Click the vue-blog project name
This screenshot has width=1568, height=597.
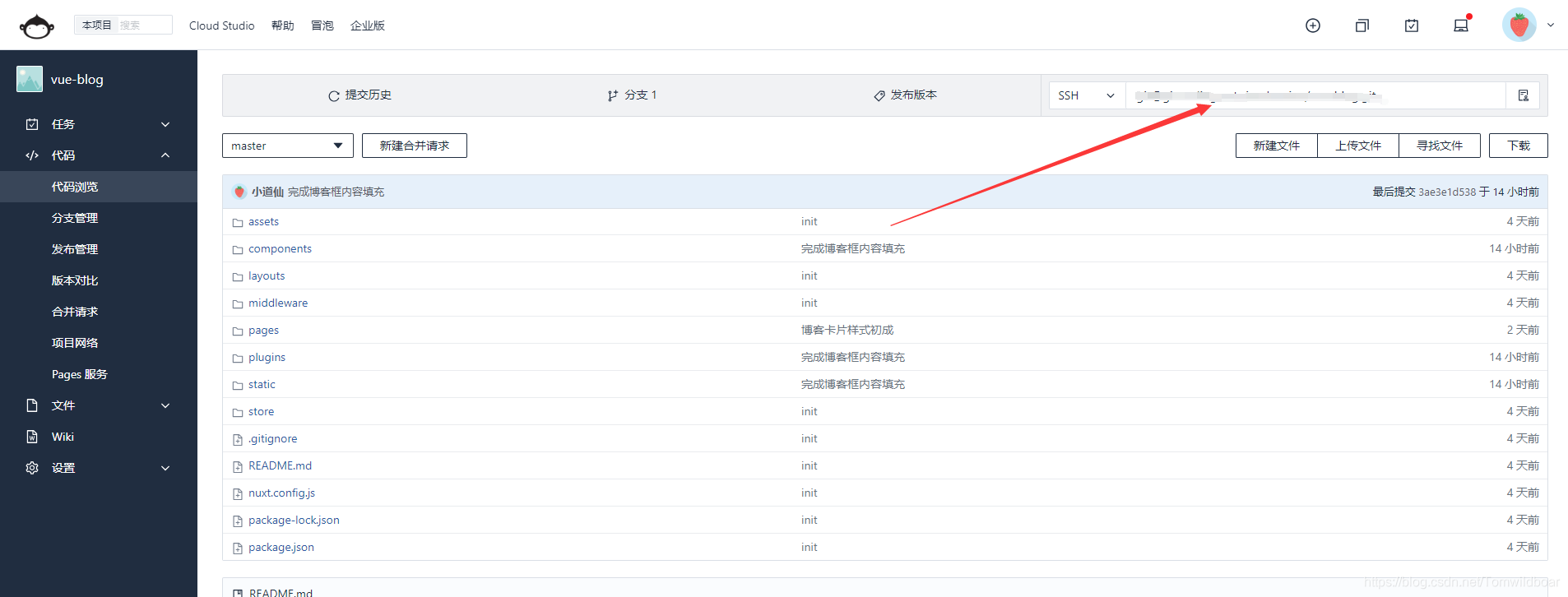pyautogui.click(x=77, y=80)
